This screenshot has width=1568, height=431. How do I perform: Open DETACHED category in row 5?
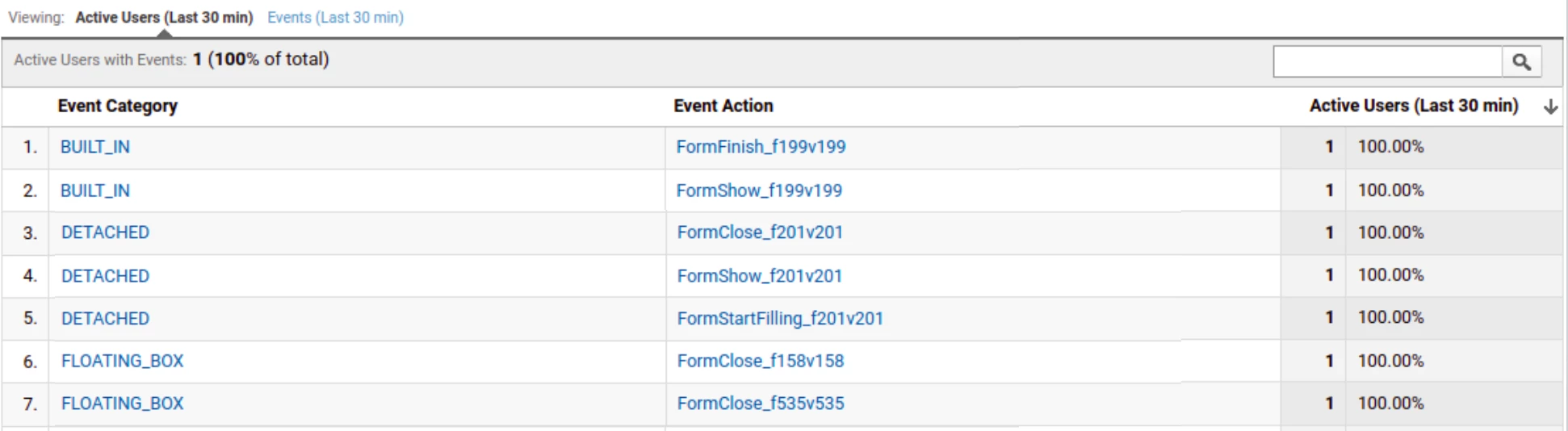105,318
